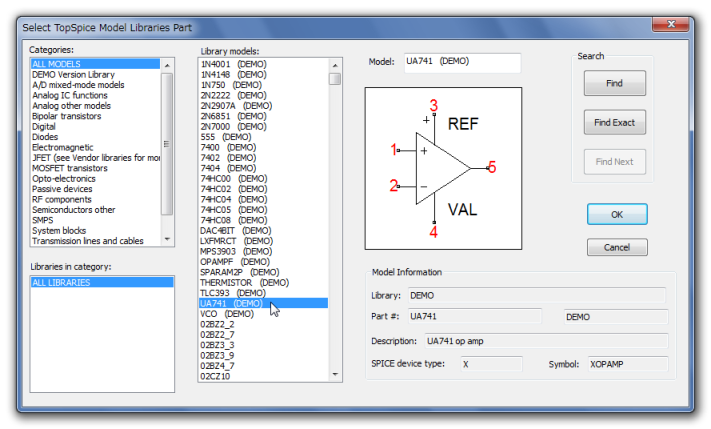Pick Digital category
The image size is (711, 429).
click(x=95, y=127)
